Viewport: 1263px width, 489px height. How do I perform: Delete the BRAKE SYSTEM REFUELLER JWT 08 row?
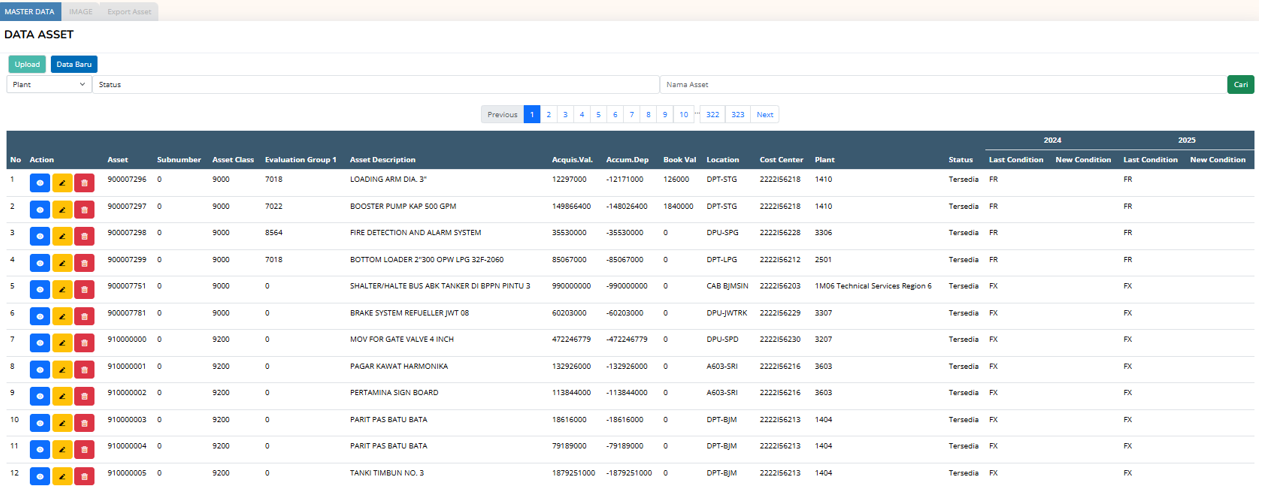[x=84, y=317]
